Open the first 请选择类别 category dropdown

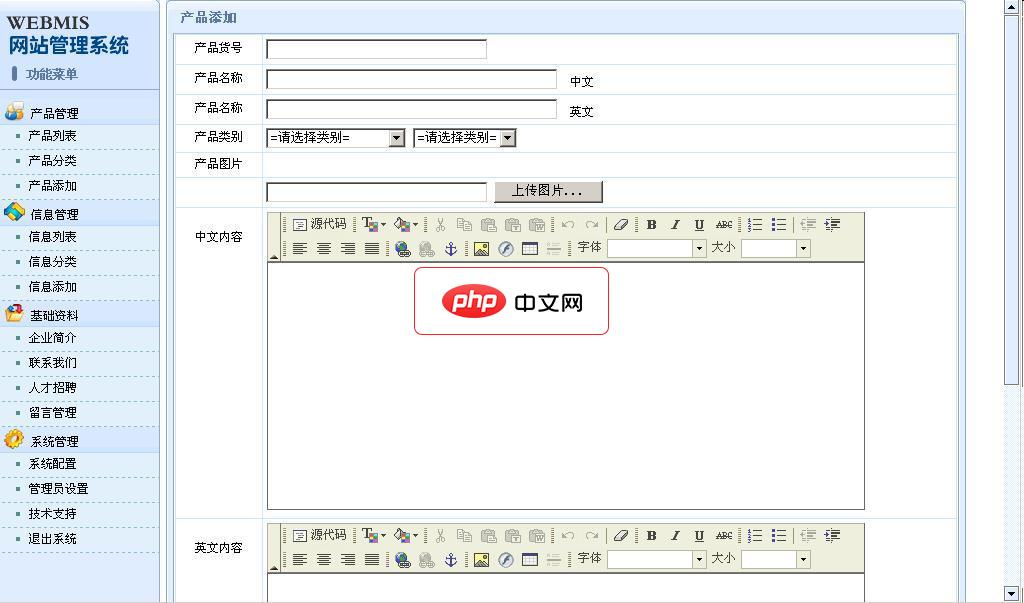pyautogui.click(x=336, y=138)
